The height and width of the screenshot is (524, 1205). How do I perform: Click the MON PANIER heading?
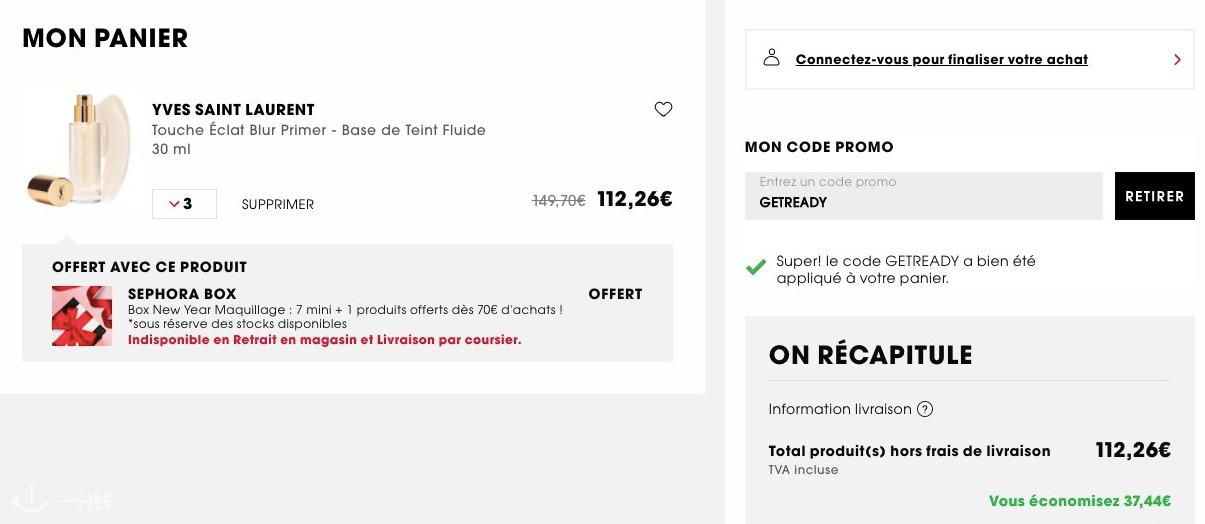105,38
